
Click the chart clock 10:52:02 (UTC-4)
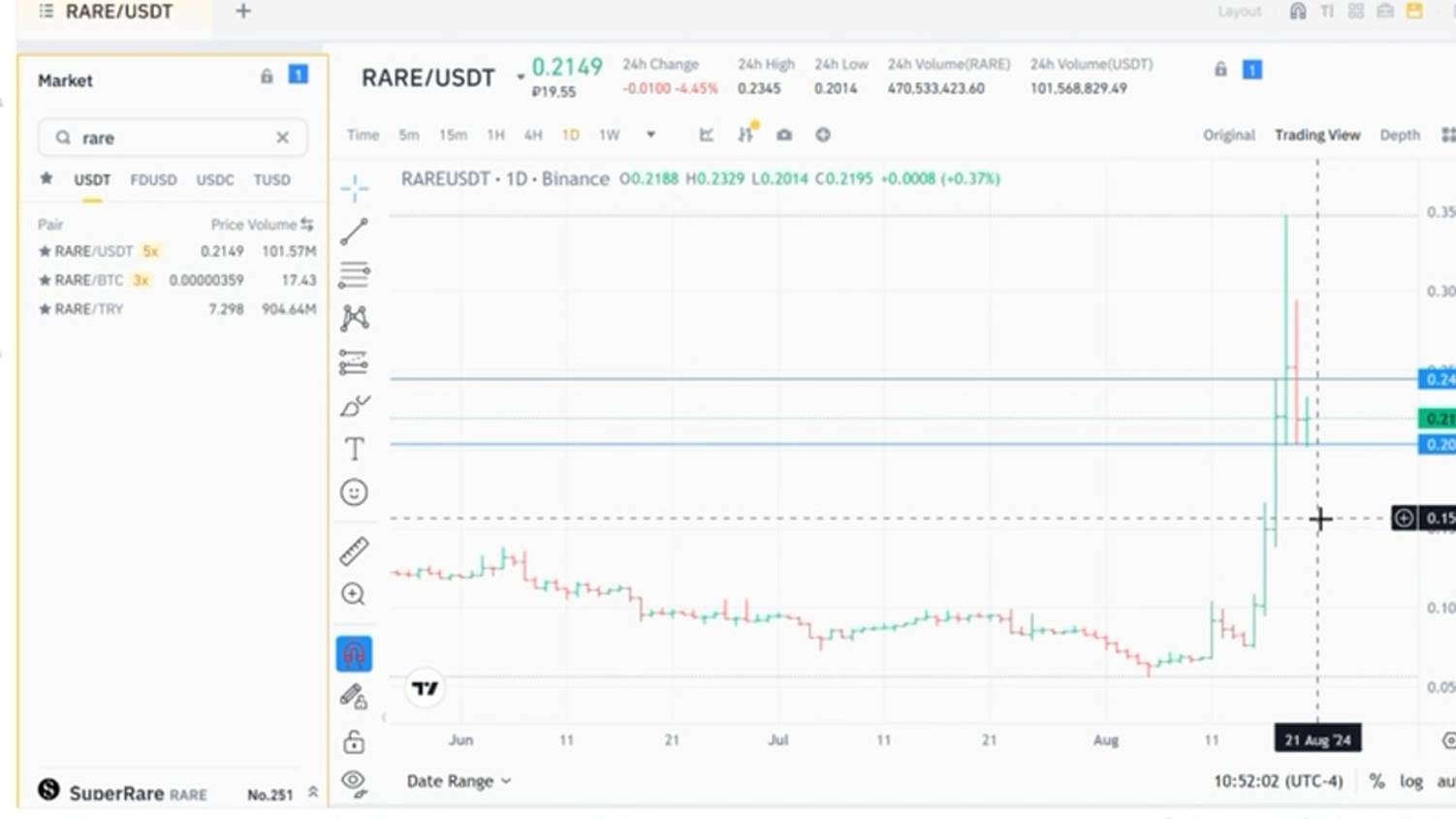1278,781
